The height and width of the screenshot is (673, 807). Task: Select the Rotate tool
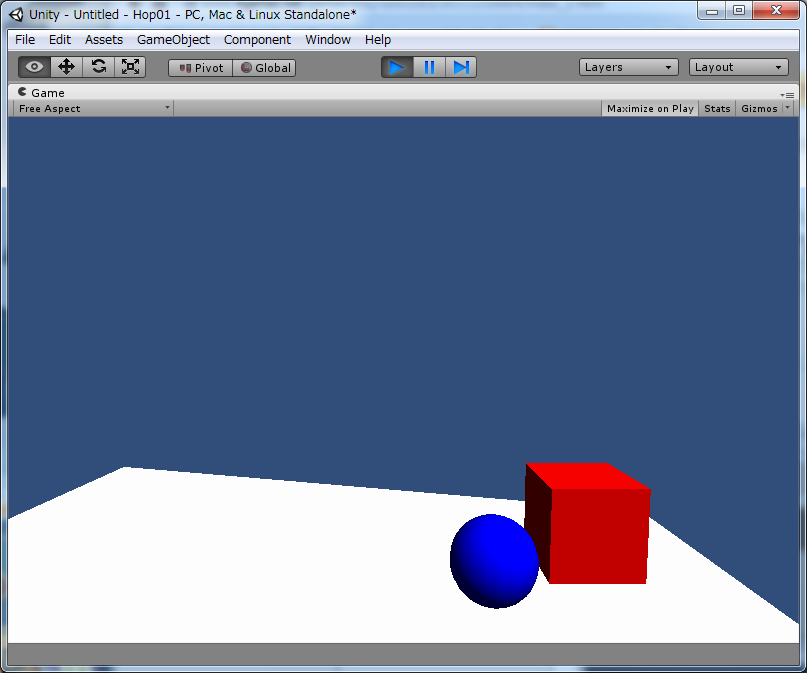pyautogui.click(x=98, y=67)
